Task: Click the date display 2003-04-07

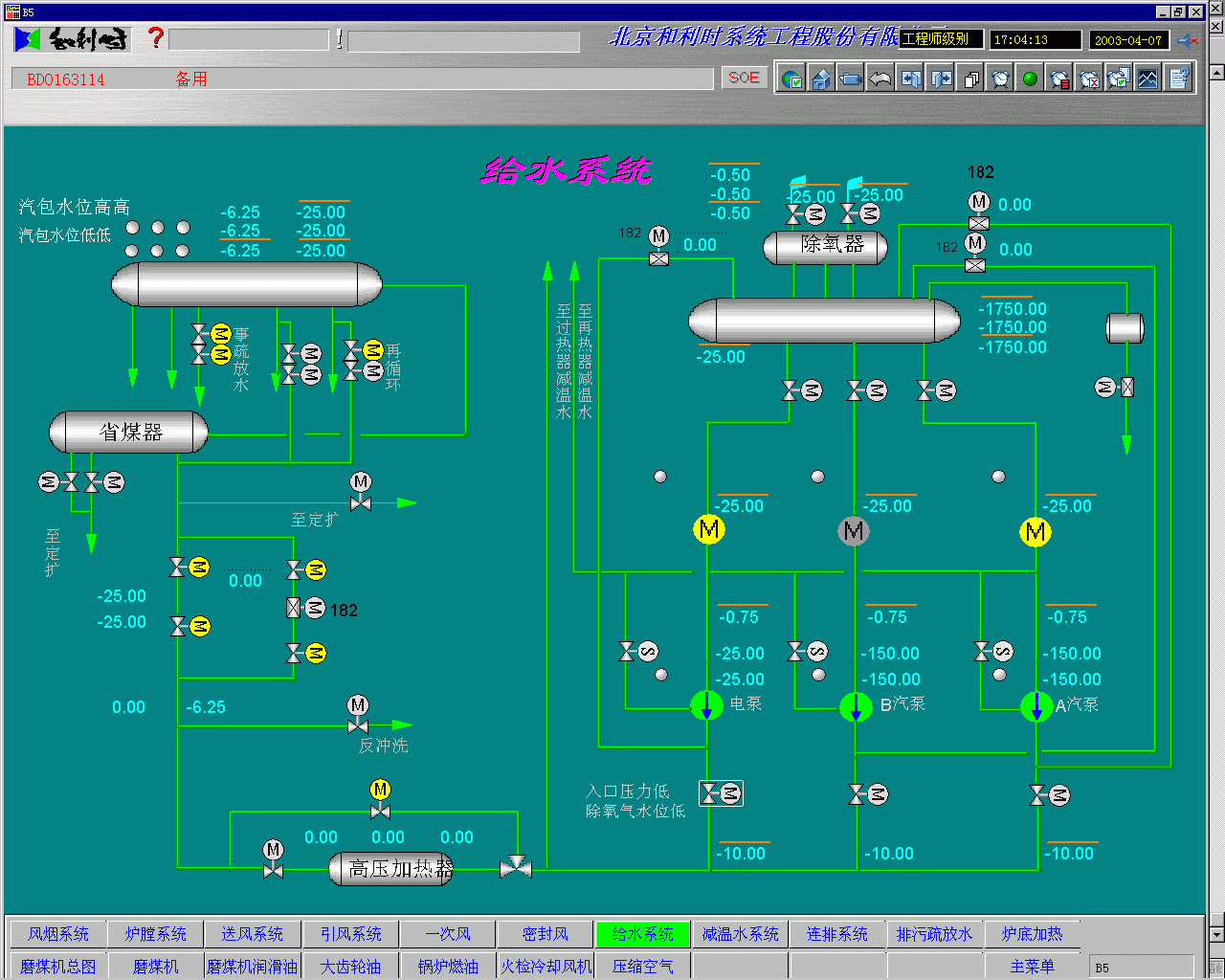Action: 1129,40
